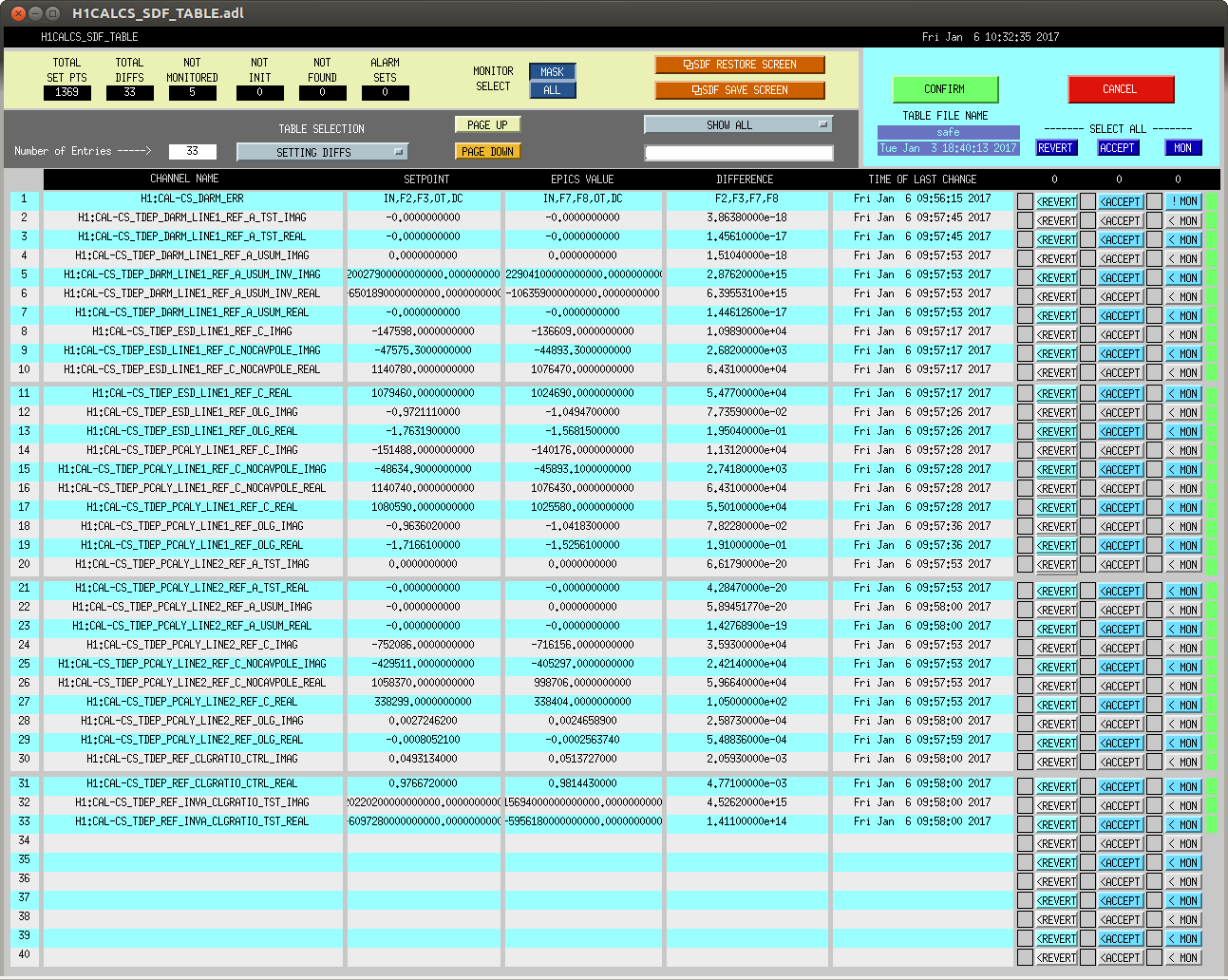The image size is (1228, 980).
Task: Select channel H1:CAL-CS_TDEP_PCALY_LINE2_REF_C_REAL
Action: [193, 702]
